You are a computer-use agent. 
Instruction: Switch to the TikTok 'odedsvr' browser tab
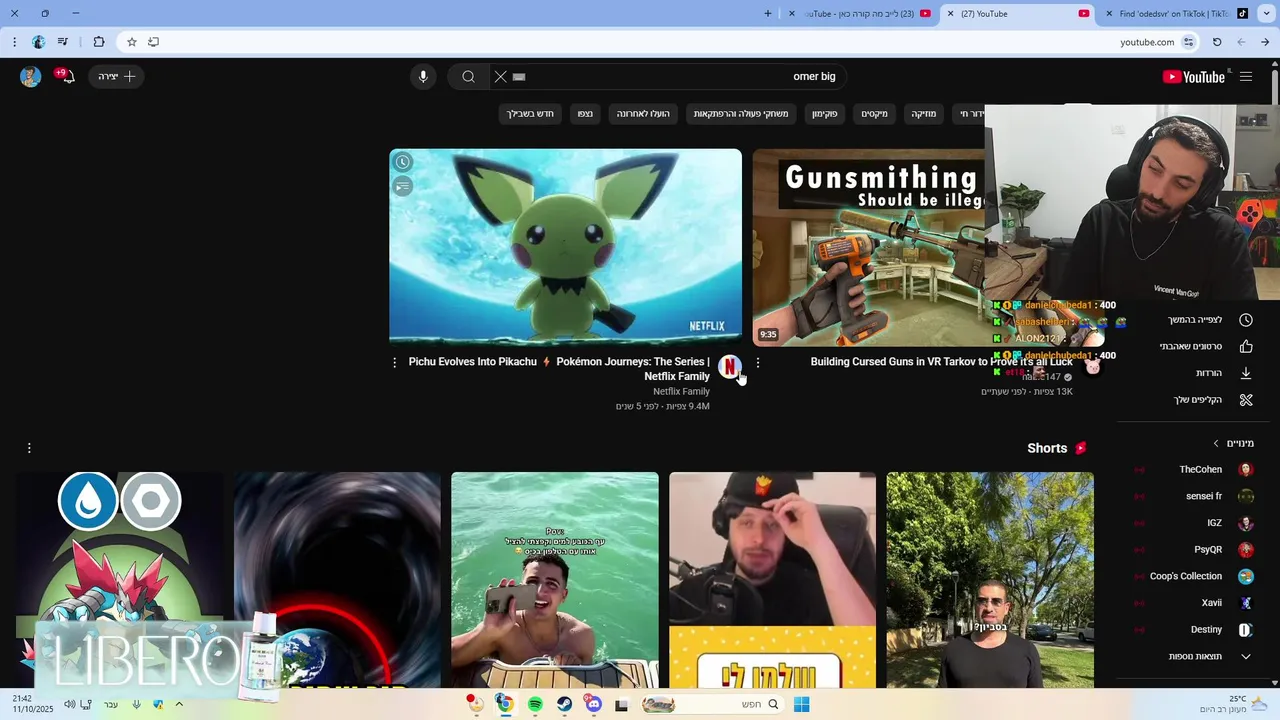[x=1177, y=14]
